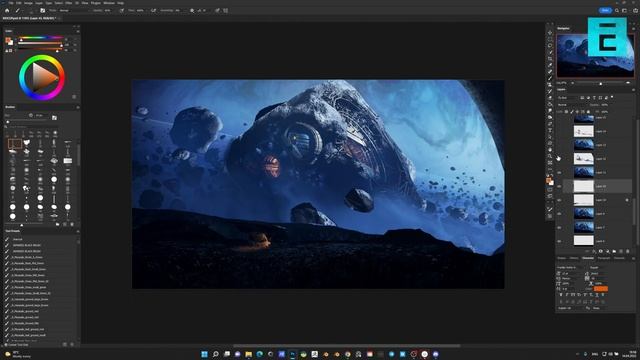Open the Image menu
The height and width of the screenshot is (360, 640).
[28, 3]
